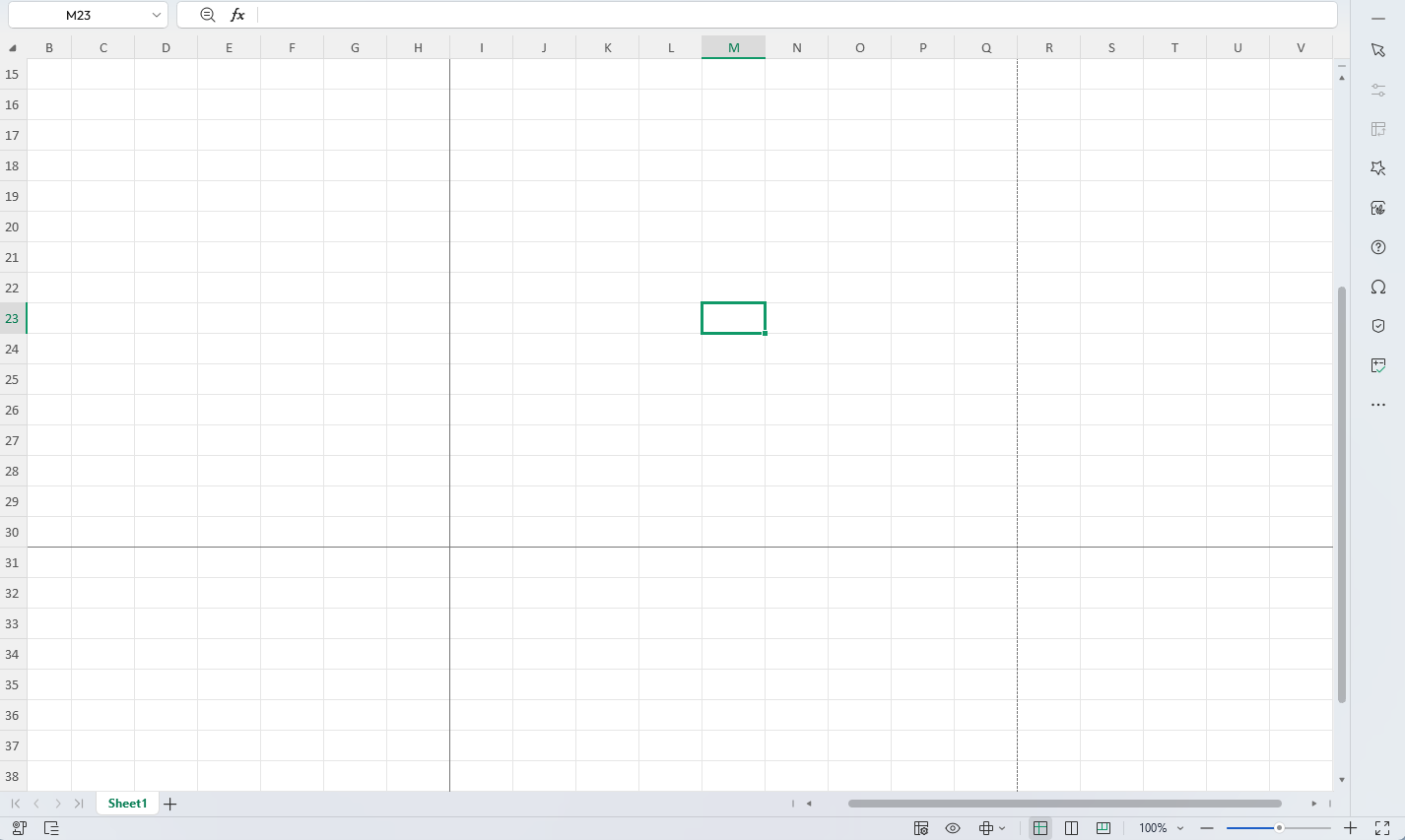
Task: Click the fx insert function icon
Action: pyautogui.click(x=237, y=15)
